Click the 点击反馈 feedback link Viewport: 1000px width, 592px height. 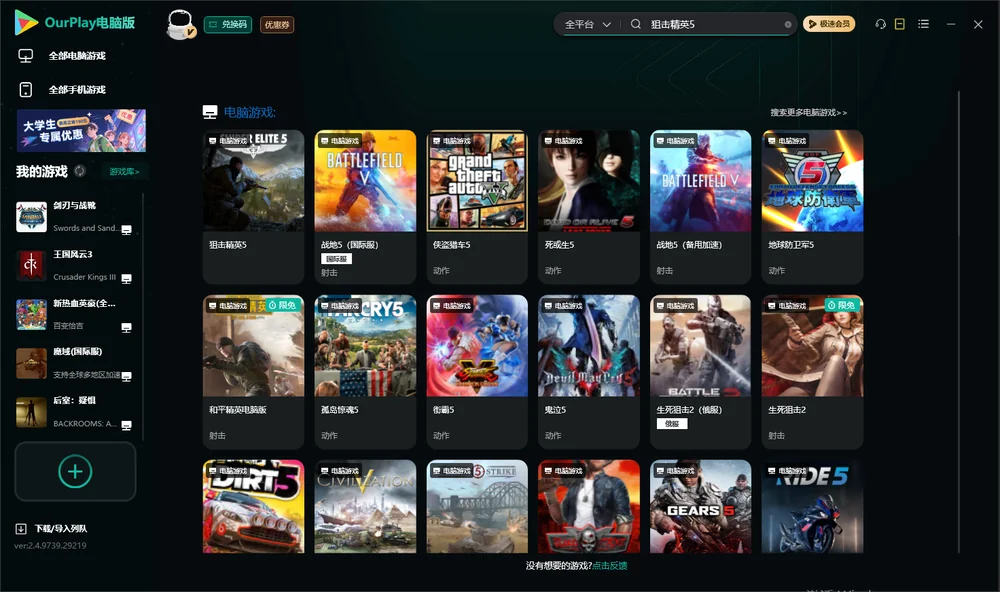tap(610, 566)
